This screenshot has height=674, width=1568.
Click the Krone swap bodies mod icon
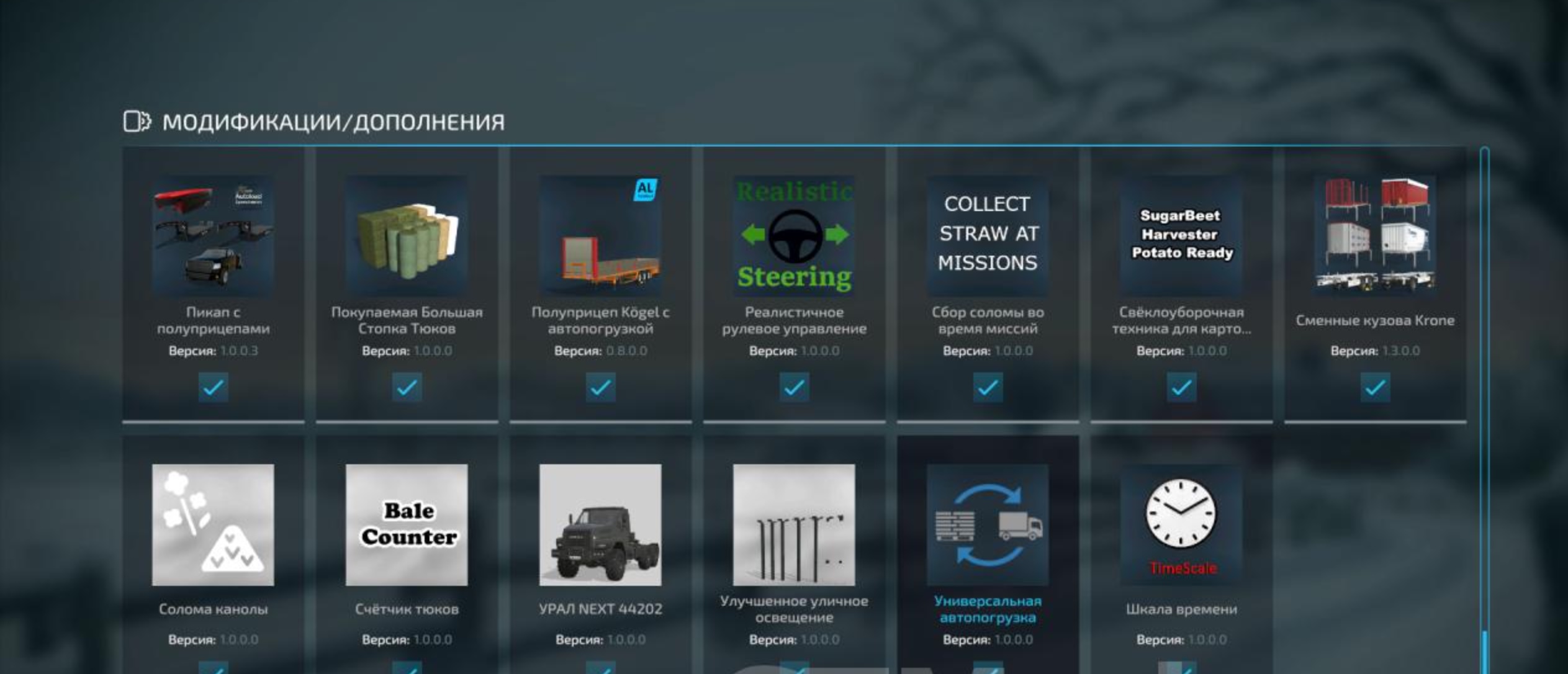1375,235
